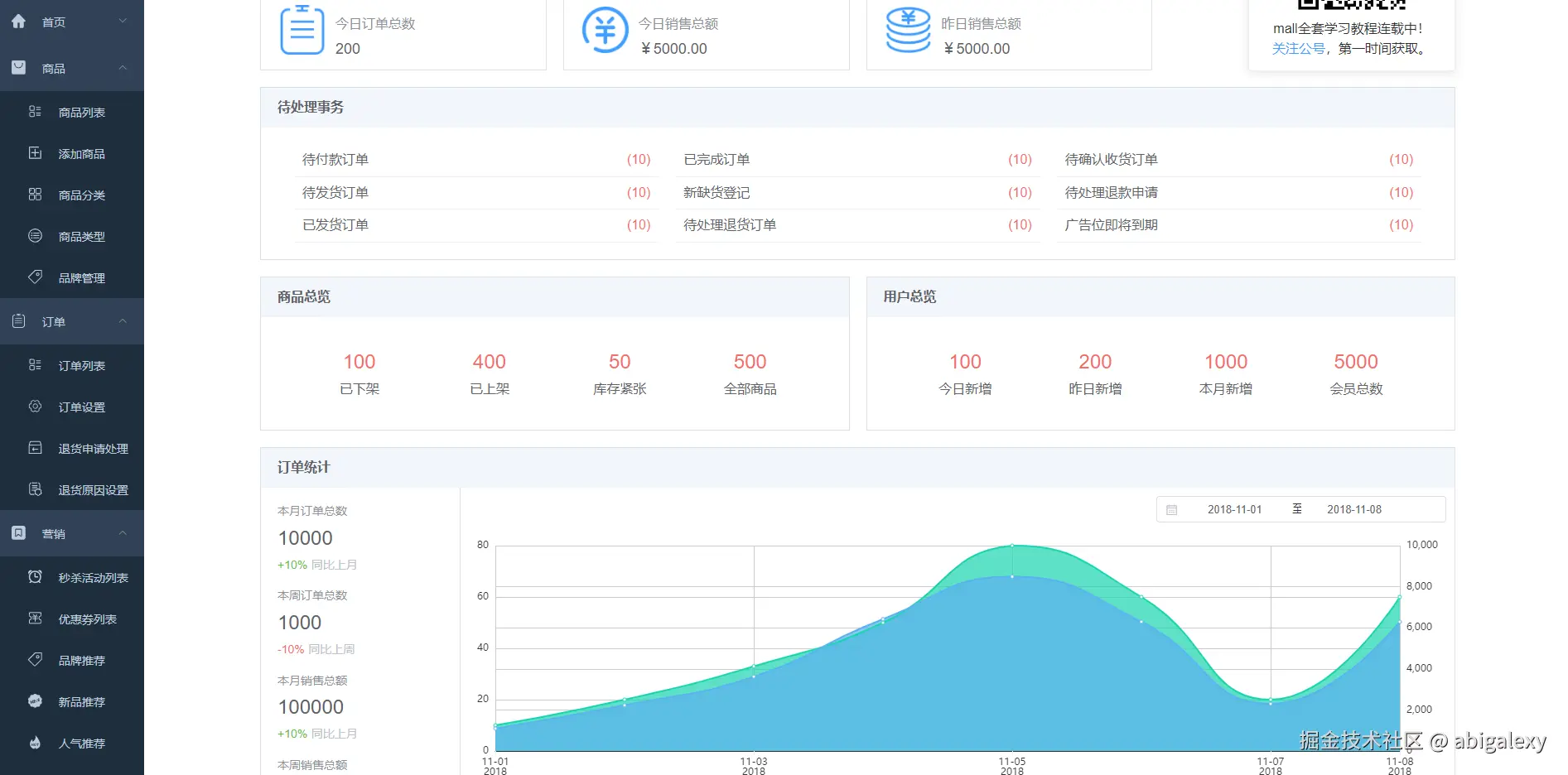The height and width of the screenshot is (775, 1568).
Task: Click the 退货原因设置 icon
Action: 35,489
